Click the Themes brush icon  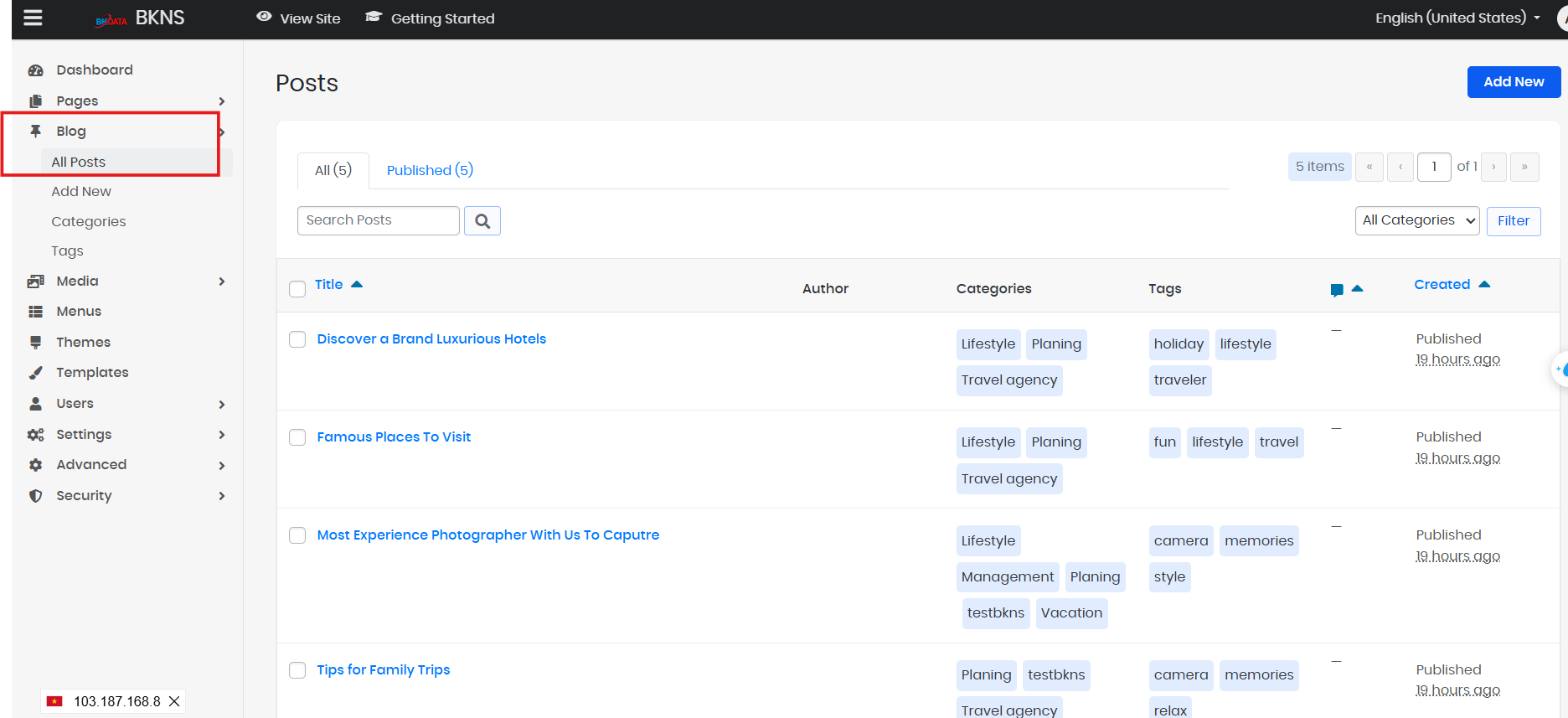click(35, 343)
